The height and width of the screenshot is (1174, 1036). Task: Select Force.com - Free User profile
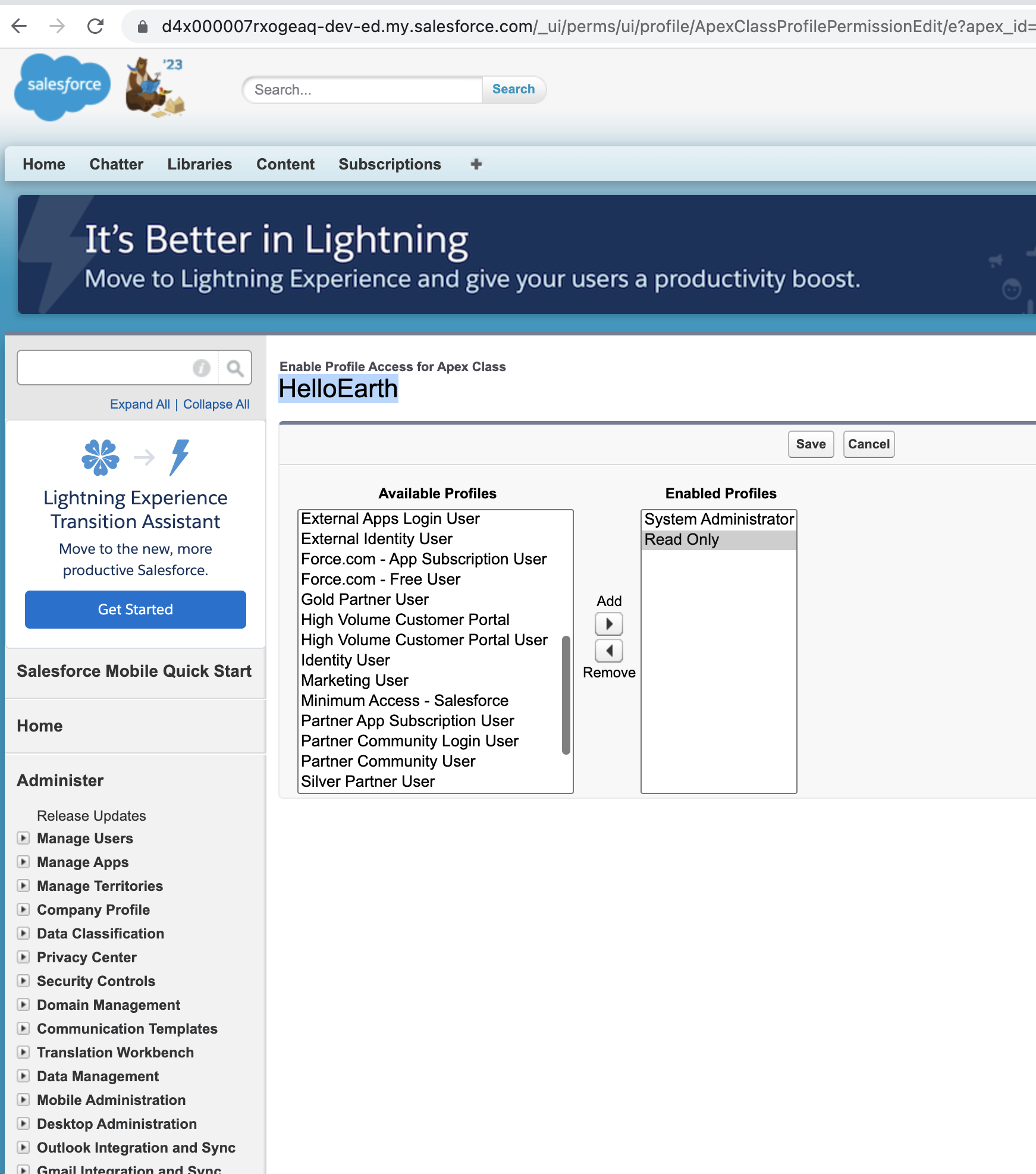(x=429, y=579)
